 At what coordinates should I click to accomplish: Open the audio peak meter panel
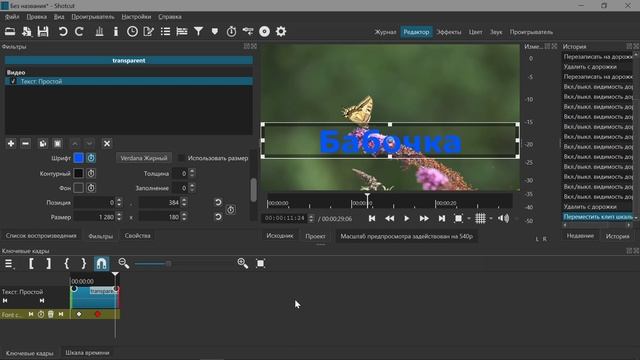[99, 31]
